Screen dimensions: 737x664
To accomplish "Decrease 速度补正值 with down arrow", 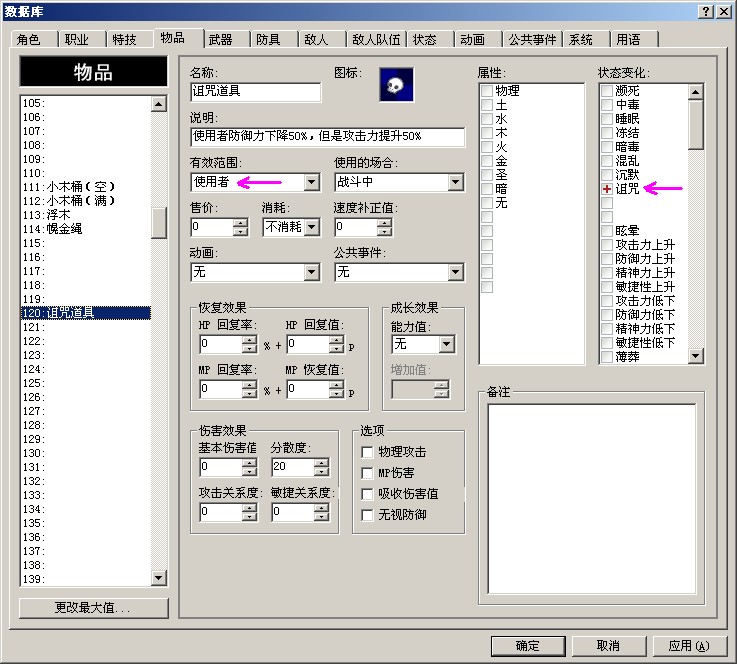I will 384,231.
